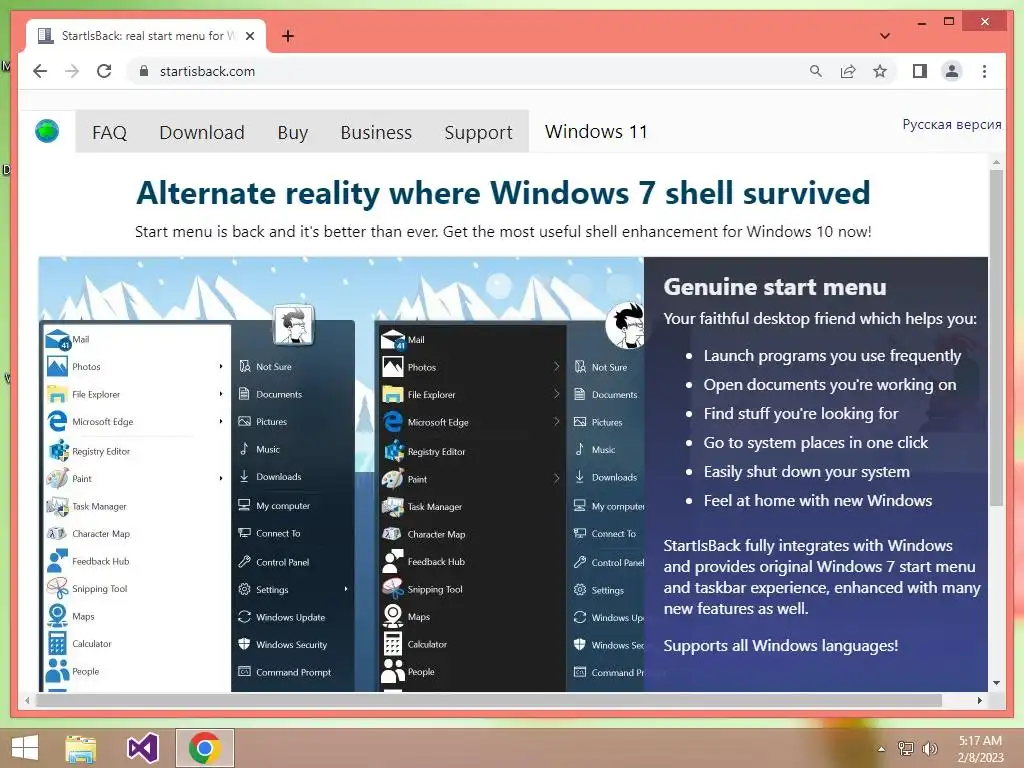Open the volume speaker tray icon
This screenshot has height=768, width=1024.
point(929,748)
